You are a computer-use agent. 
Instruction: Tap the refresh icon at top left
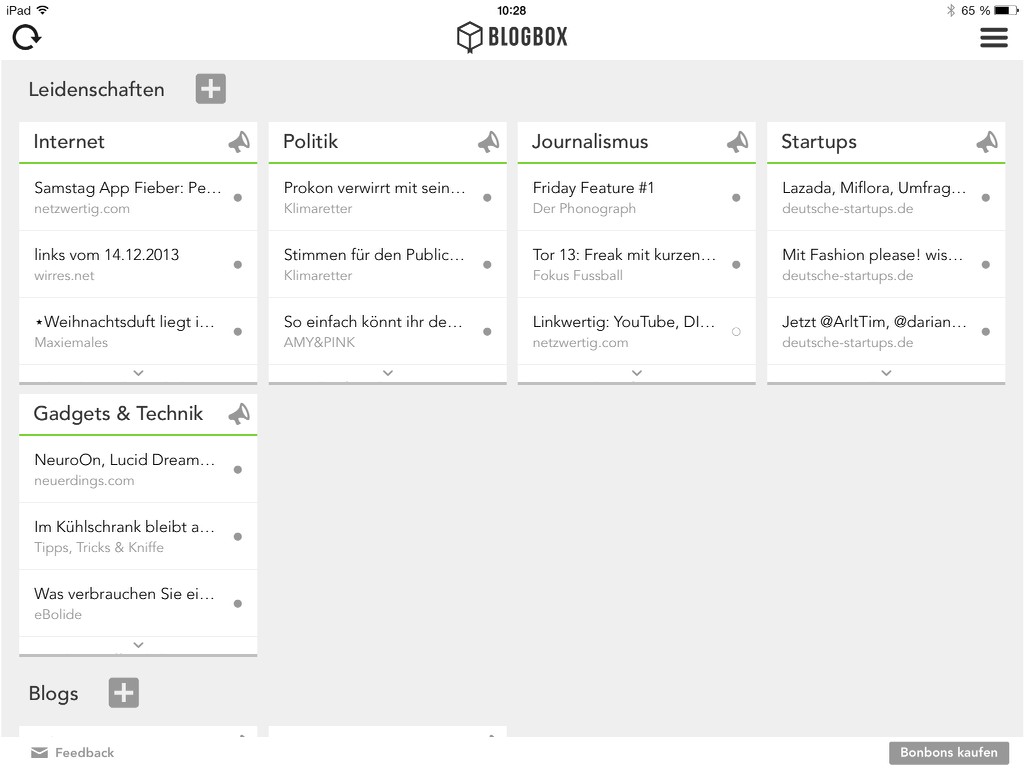pos(27,37)
